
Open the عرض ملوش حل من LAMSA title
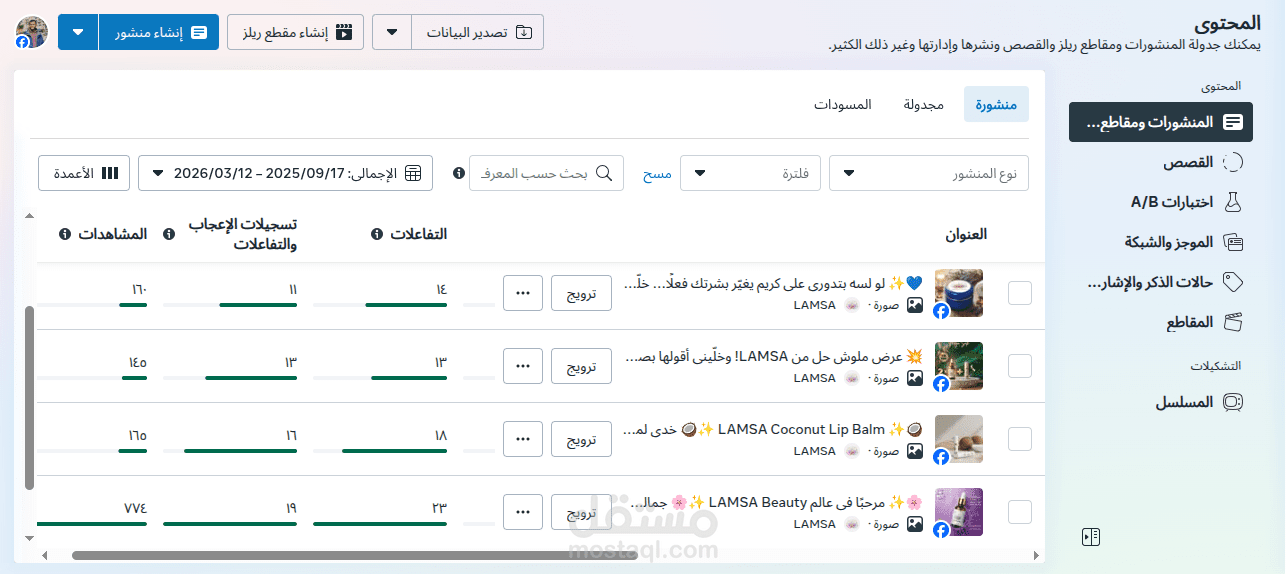(774, 356)
